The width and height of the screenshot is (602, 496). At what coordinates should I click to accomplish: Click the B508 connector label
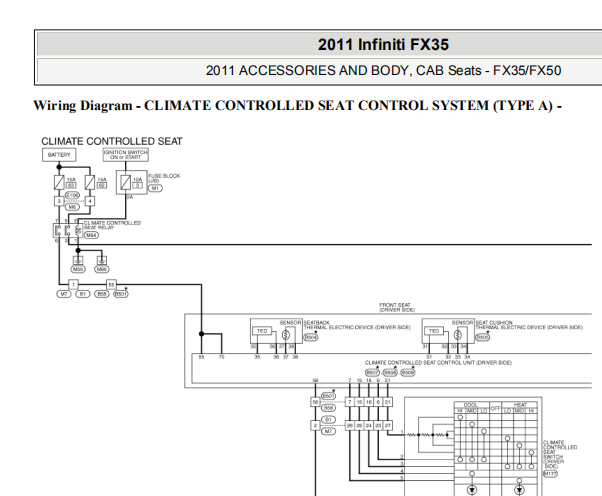390,373
